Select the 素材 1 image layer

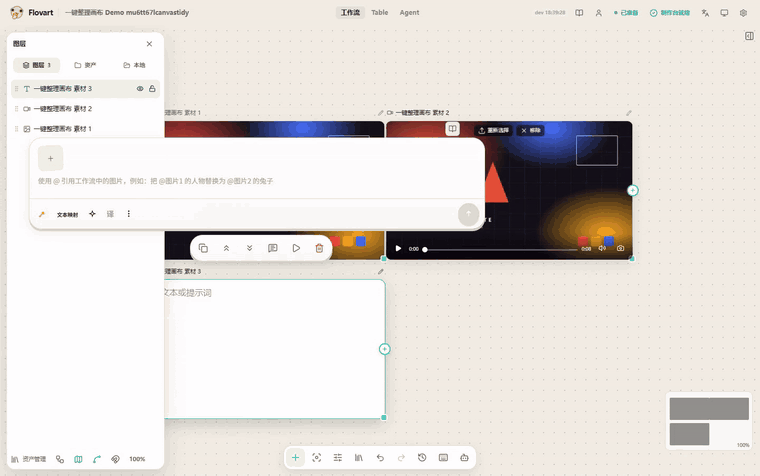85,129
